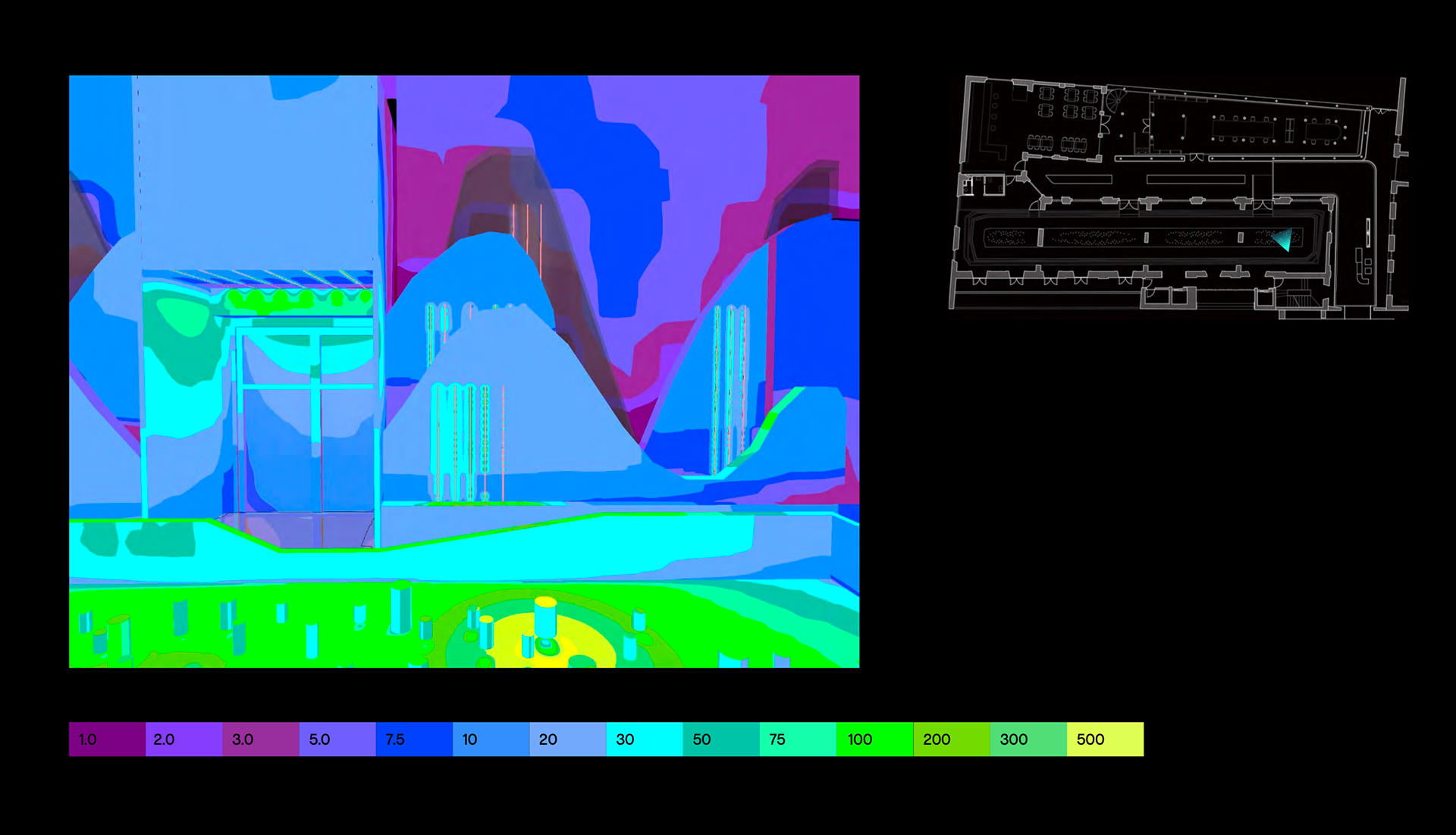The image size is (1456, 835).
Task: Choose the legend swatch labeled 20
Action: click(567, 739)
